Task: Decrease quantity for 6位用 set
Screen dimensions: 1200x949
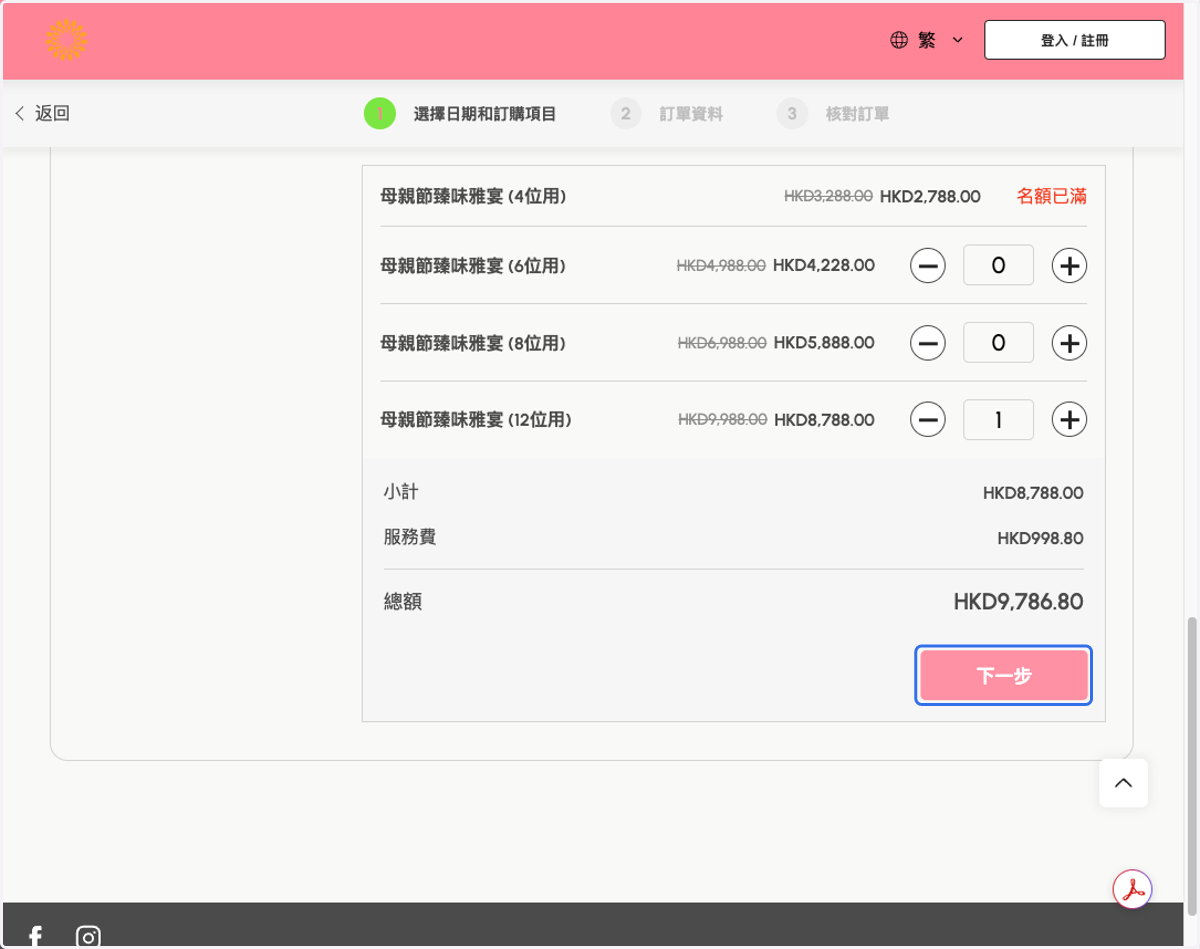Action: click(928, 266)
